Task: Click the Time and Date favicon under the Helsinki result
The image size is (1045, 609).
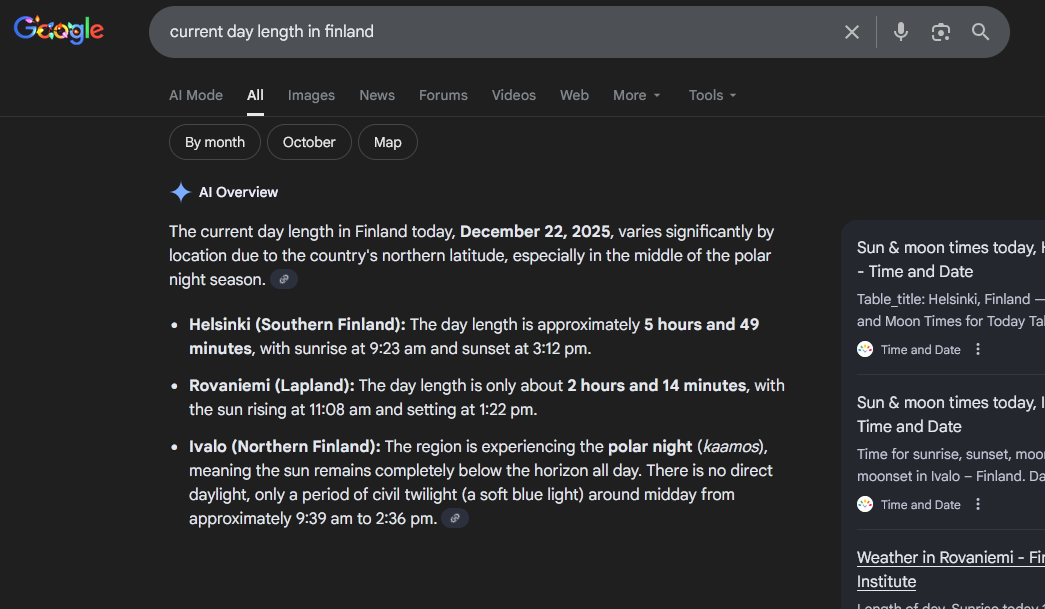Action: click(x=865, y=349)
